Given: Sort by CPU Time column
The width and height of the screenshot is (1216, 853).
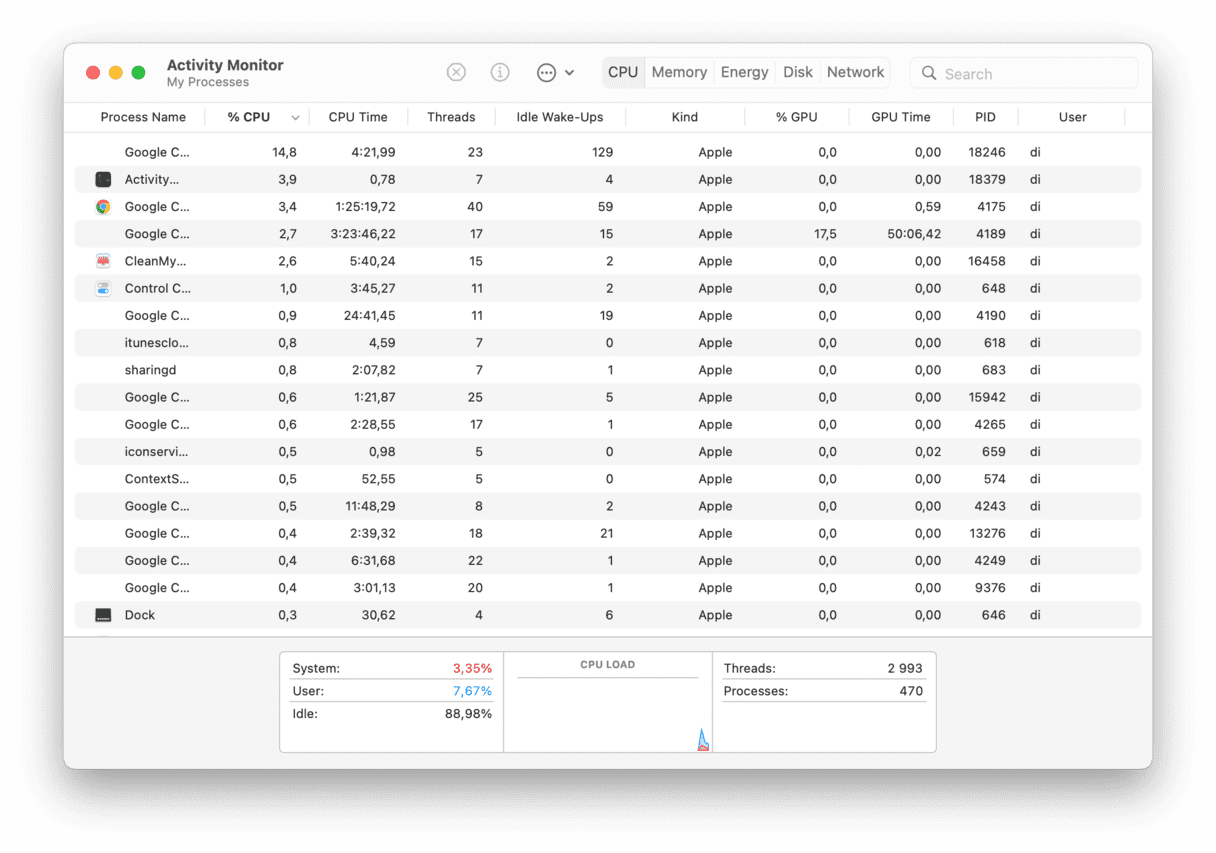Looking at the screenshot, I should (358, 117).
